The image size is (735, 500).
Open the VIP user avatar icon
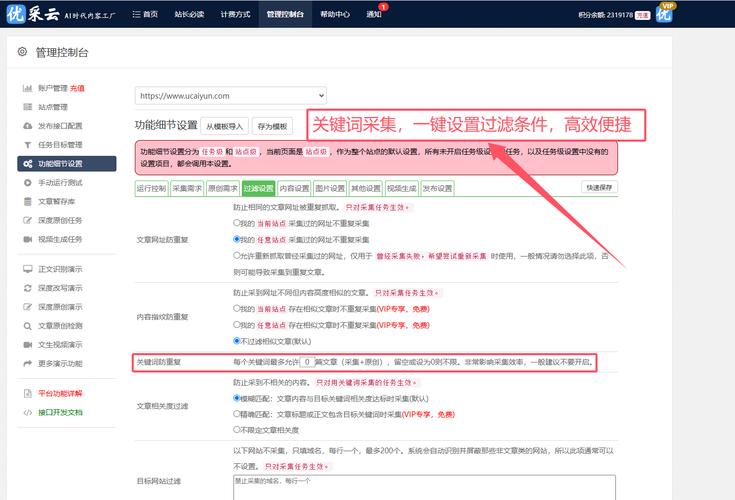click(665, 13)
